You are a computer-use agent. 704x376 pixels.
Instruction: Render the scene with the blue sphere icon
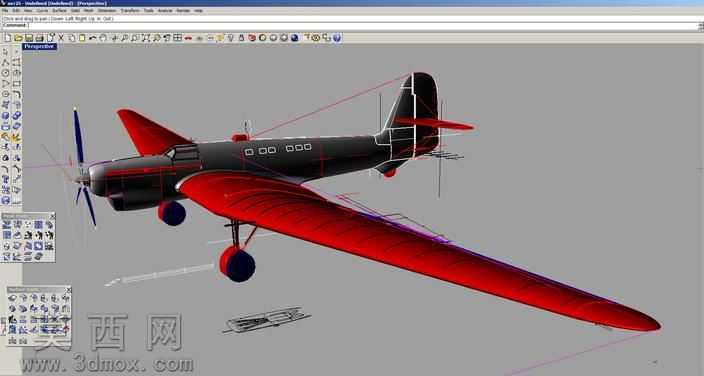click(295, 38)
